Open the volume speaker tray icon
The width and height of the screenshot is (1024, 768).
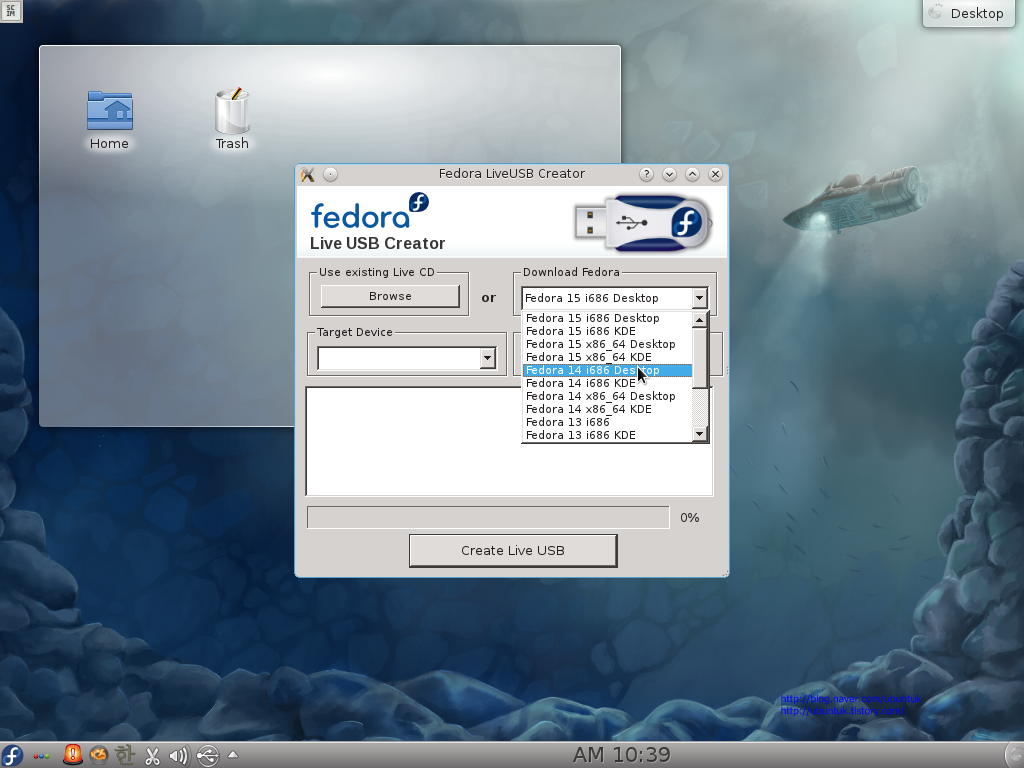pyautogui.click(x=179, y=756)
